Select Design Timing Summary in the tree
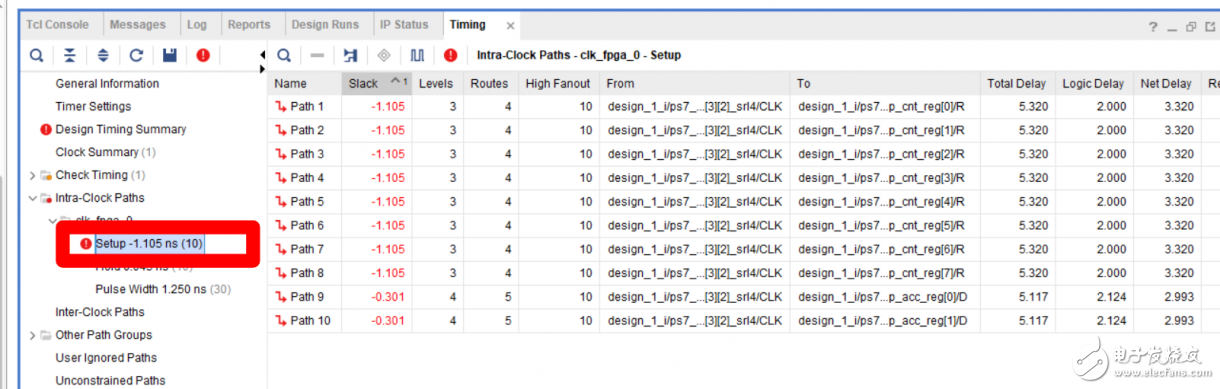The height and width of the screenshot is (389, 1220). pyautogui.click(x=120, y=129)
